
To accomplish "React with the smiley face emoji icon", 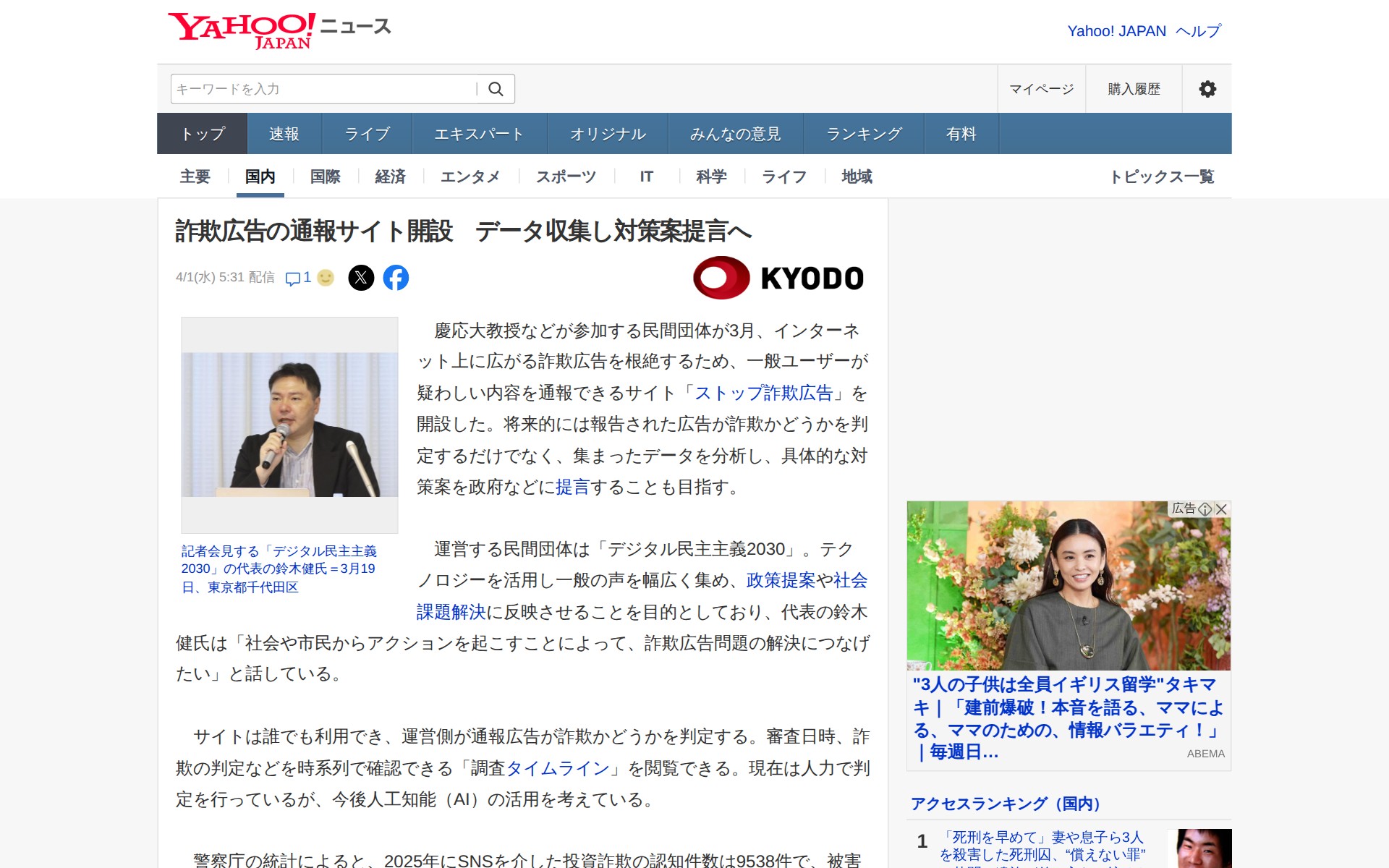I will [x=326, y=278].
